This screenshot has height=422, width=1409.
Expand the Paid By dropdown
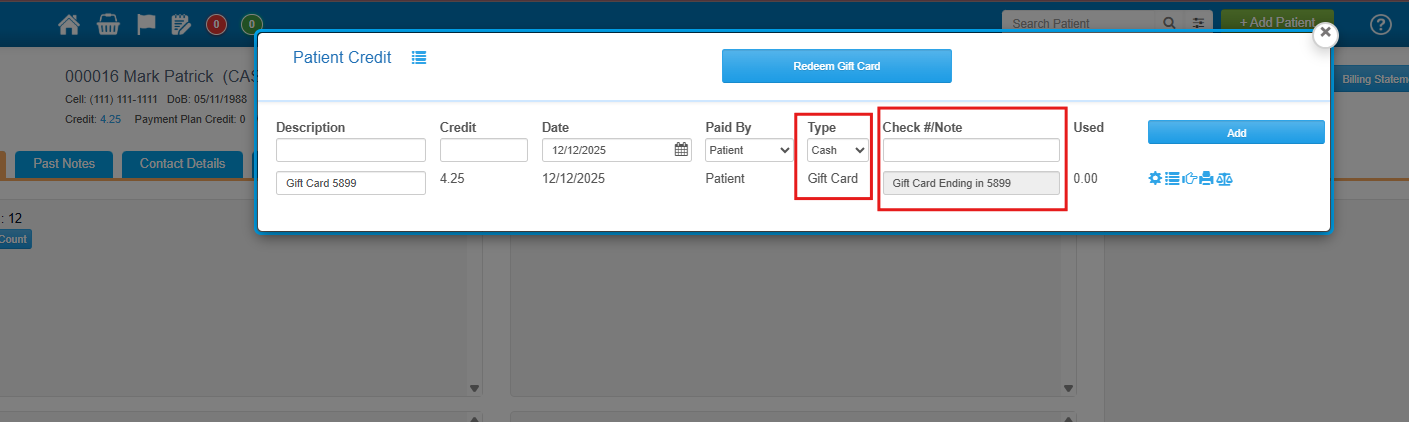749,150
